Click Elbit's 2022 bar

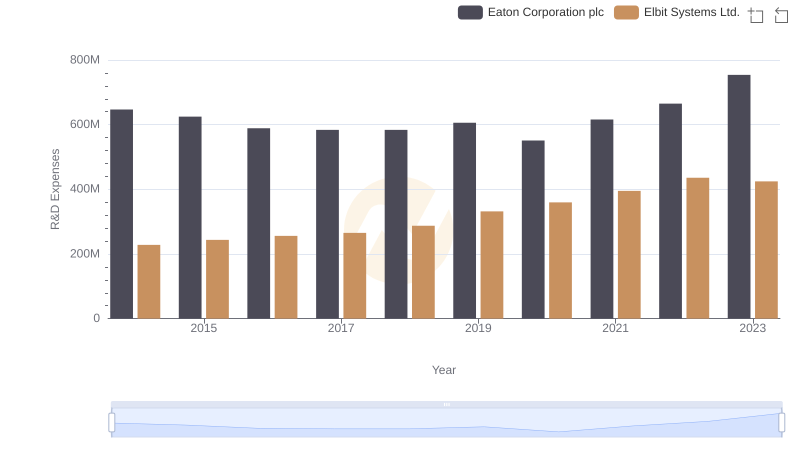(698, 248)
